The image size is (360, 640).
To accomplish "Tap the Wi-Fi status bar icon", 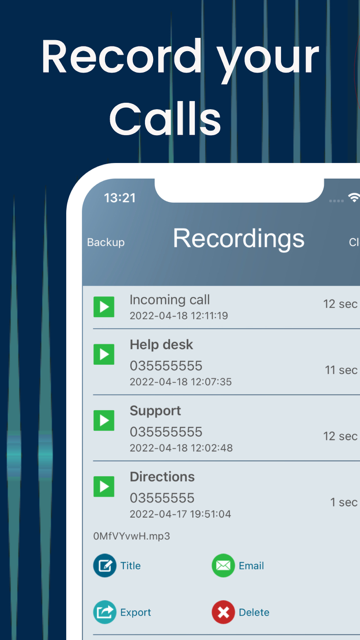I will click(x=353, y=198).
